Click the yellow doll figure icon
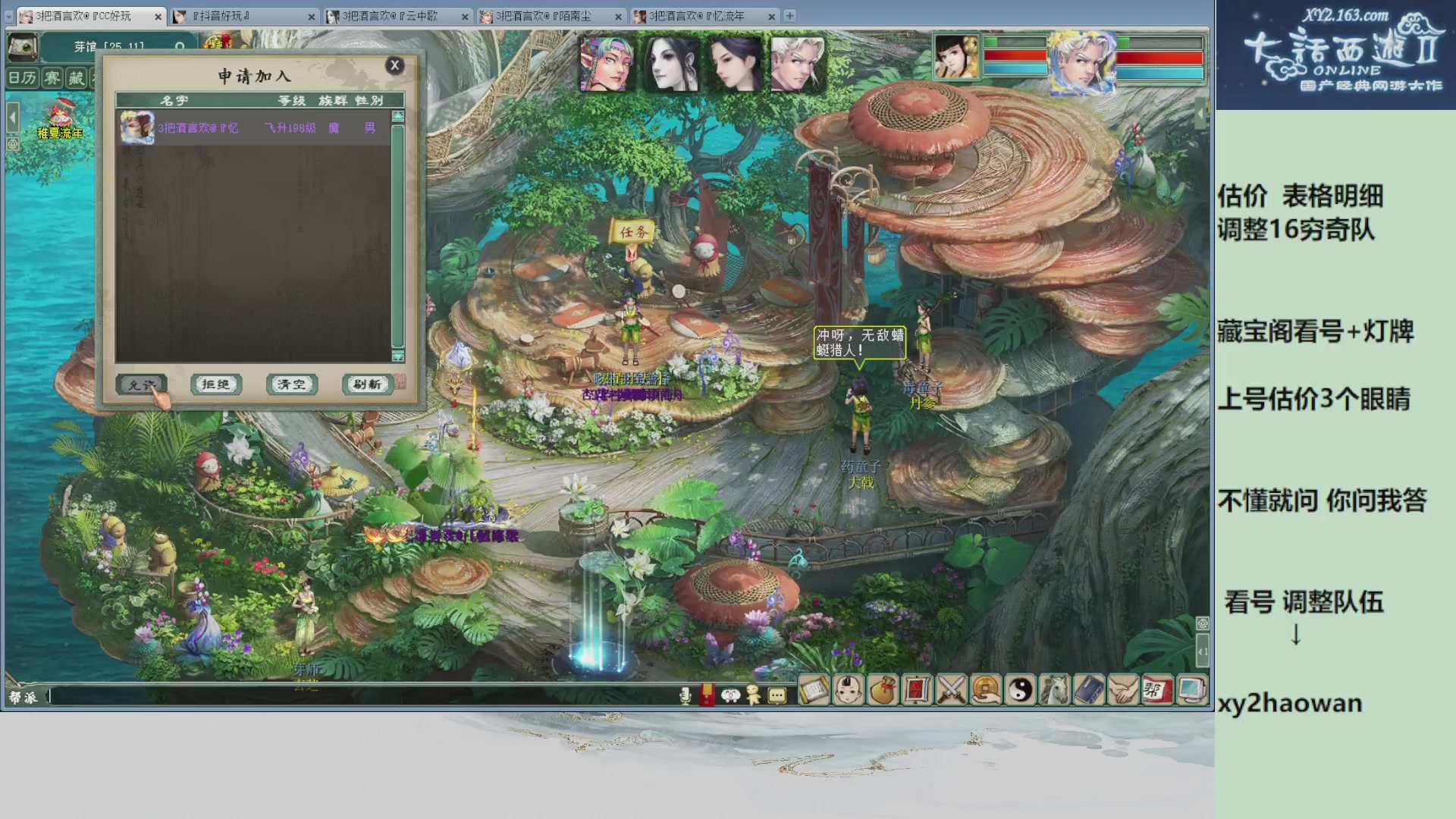Screen dimensions: 1456x819 click(x=753, y=695)
